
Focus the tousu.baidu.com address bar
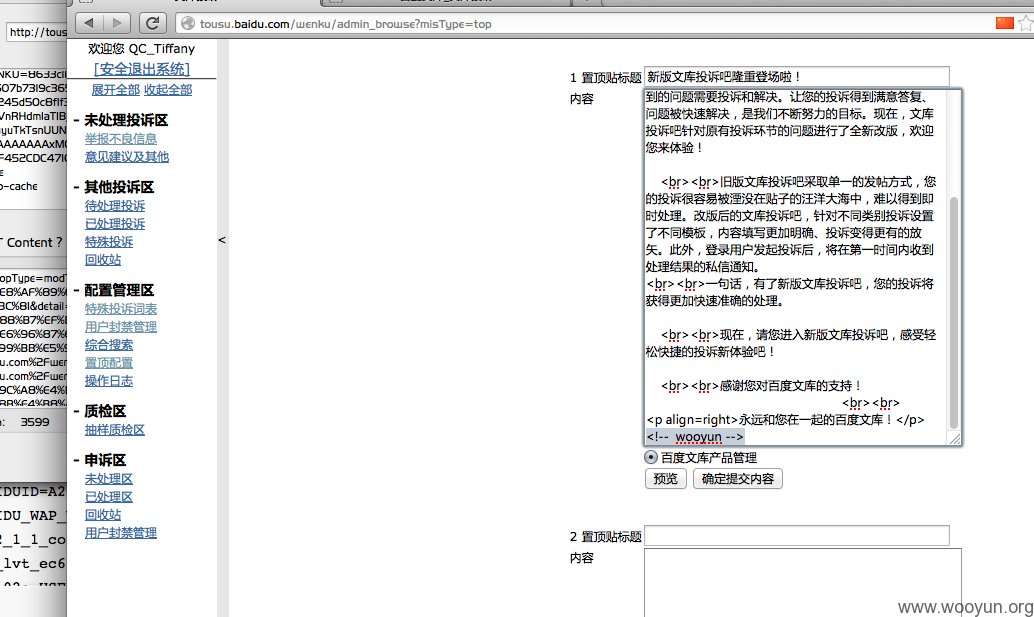pos(587,24)
